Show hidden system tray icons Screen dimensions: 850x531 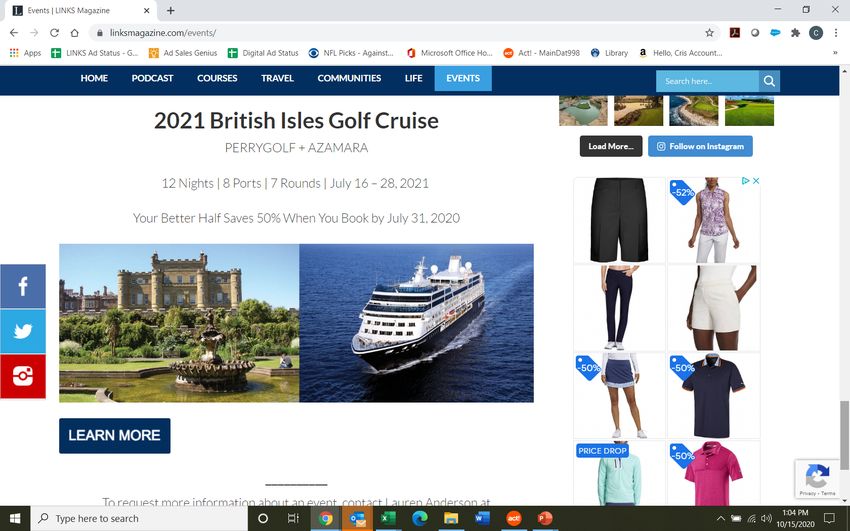pyautogui.click(x=720, y=519)
